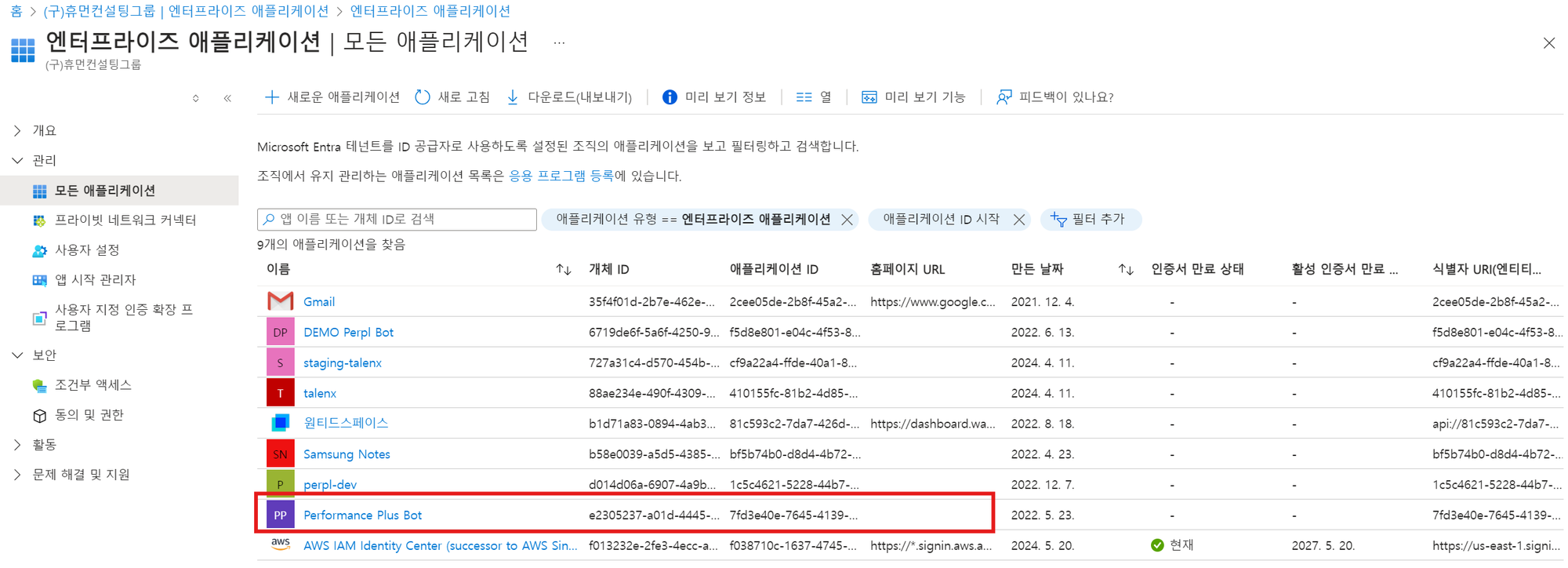Image resolution: width=1568 pixels, height=568 pixels.
Task: Open the Gmail application link
Action: (x=319, y=302)
